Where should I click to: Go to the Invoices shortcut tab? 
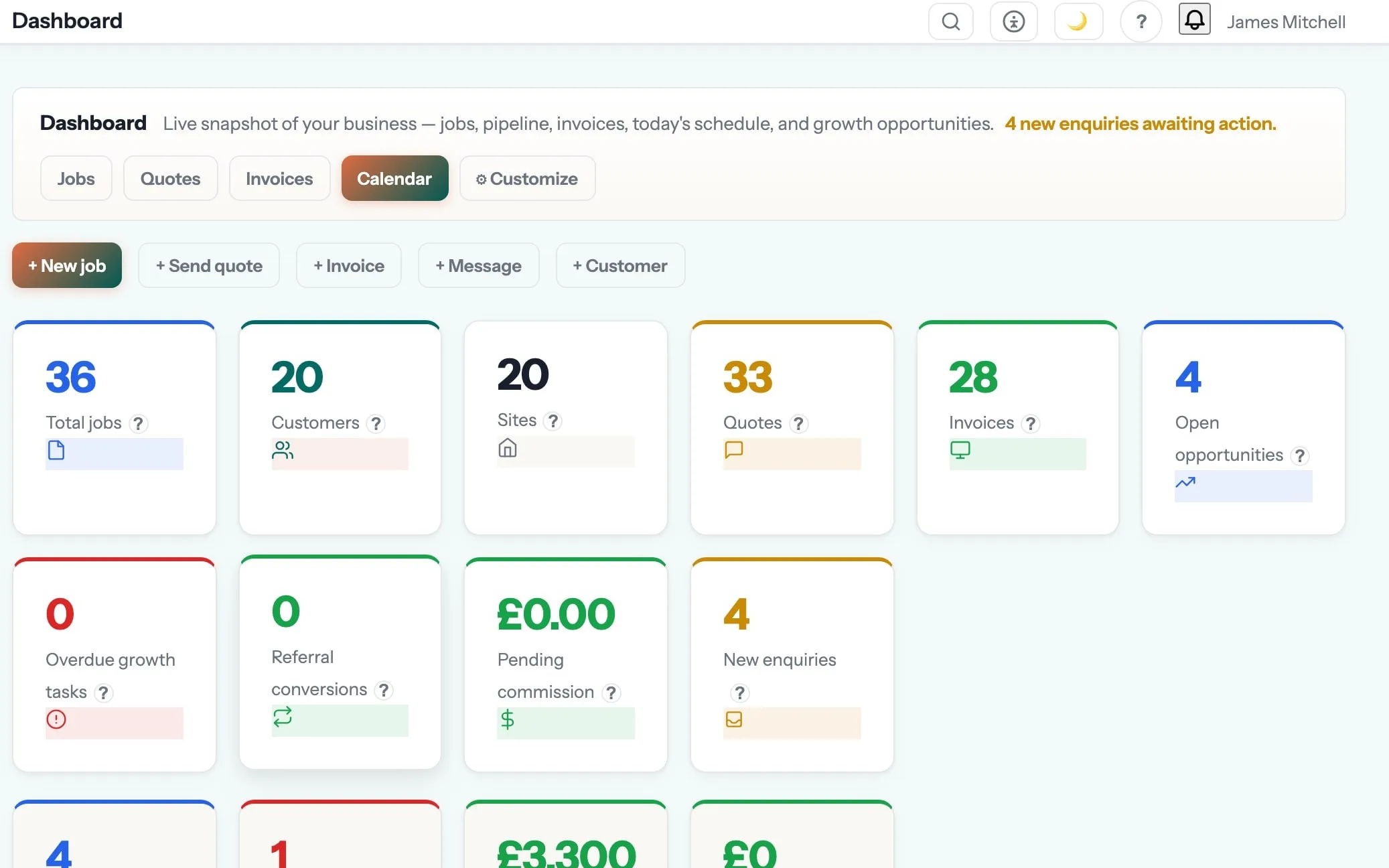[x=279, y=178]
